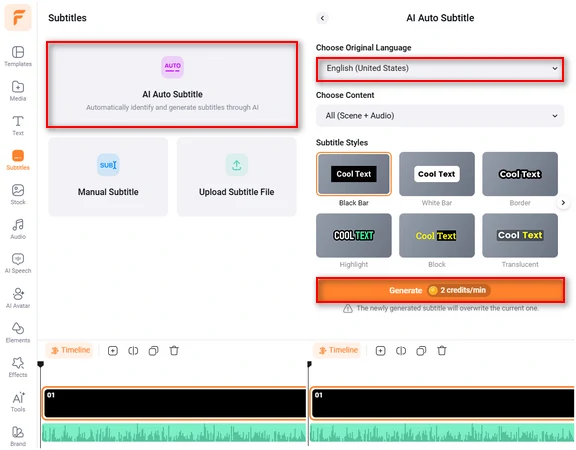
Task: Select the White Bar subtitle style
Action: coord(437,174)
